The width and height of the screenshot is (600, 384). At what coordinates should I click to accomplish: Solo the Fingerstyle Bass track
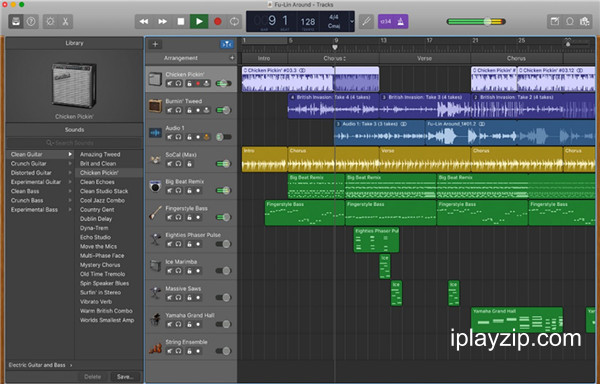click(x=179, y=217)
